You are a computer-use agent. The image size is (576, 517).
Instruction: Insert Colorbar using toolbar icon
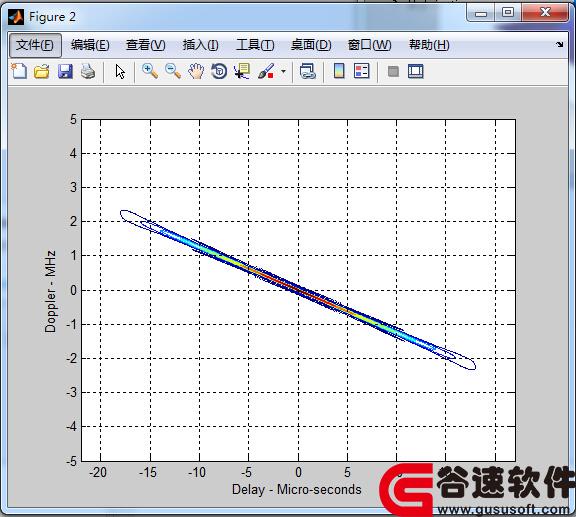[x=339, y=71]
